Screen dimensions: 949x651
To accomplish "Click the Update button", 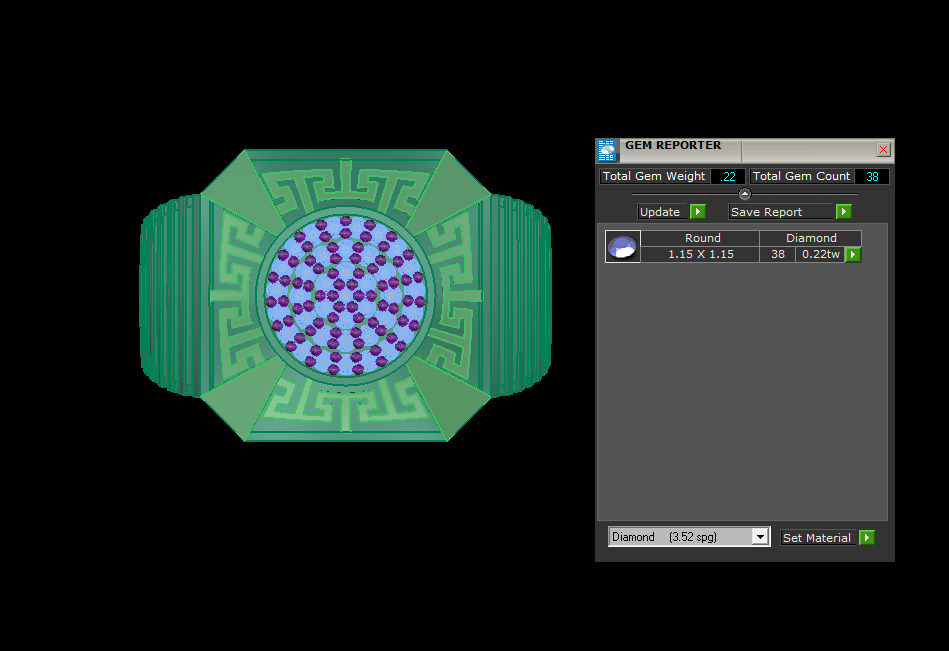I will point(662,212).
